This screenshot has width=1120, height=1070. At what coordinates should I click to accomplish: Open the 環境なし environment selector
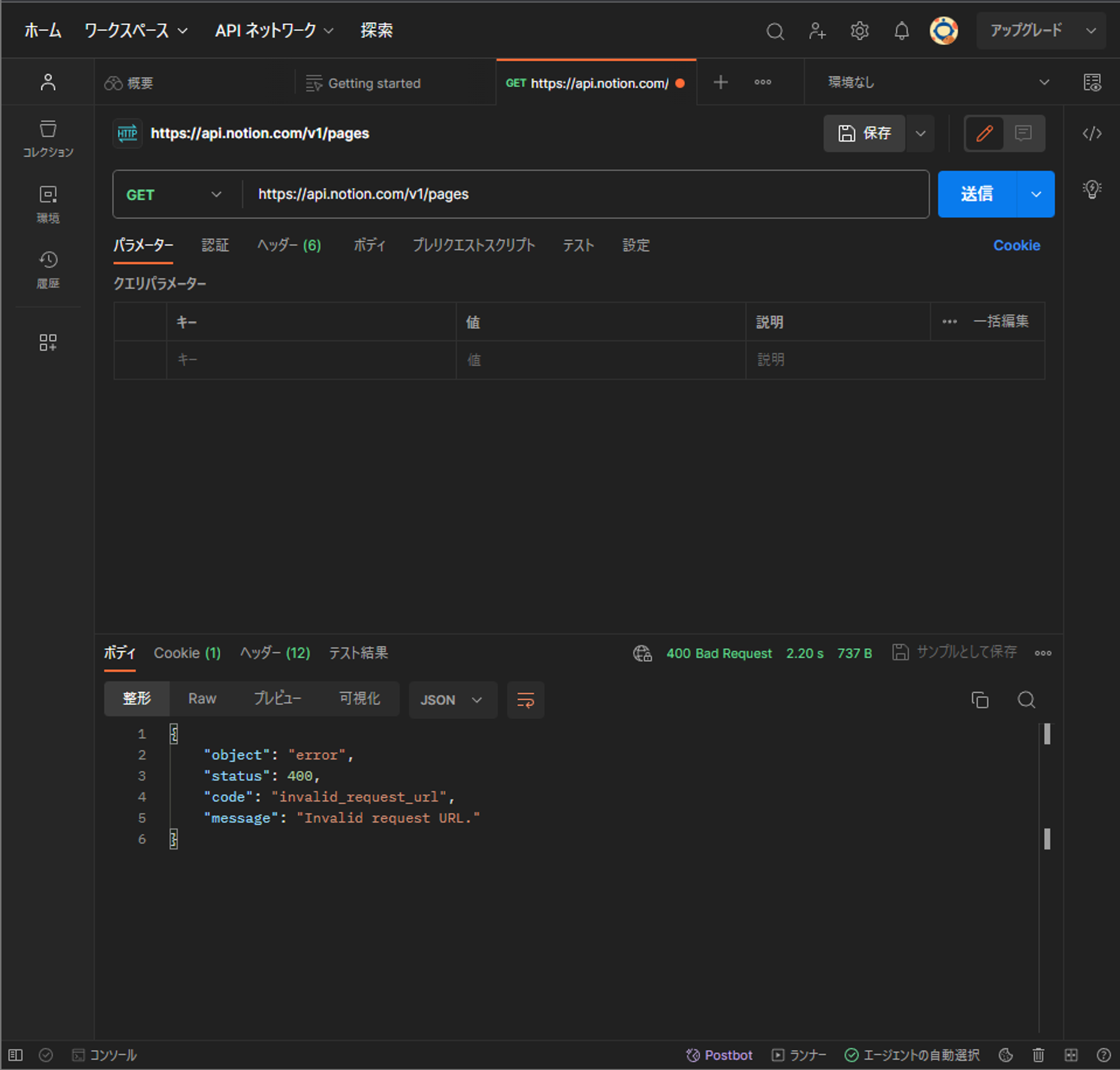point(932,82)
